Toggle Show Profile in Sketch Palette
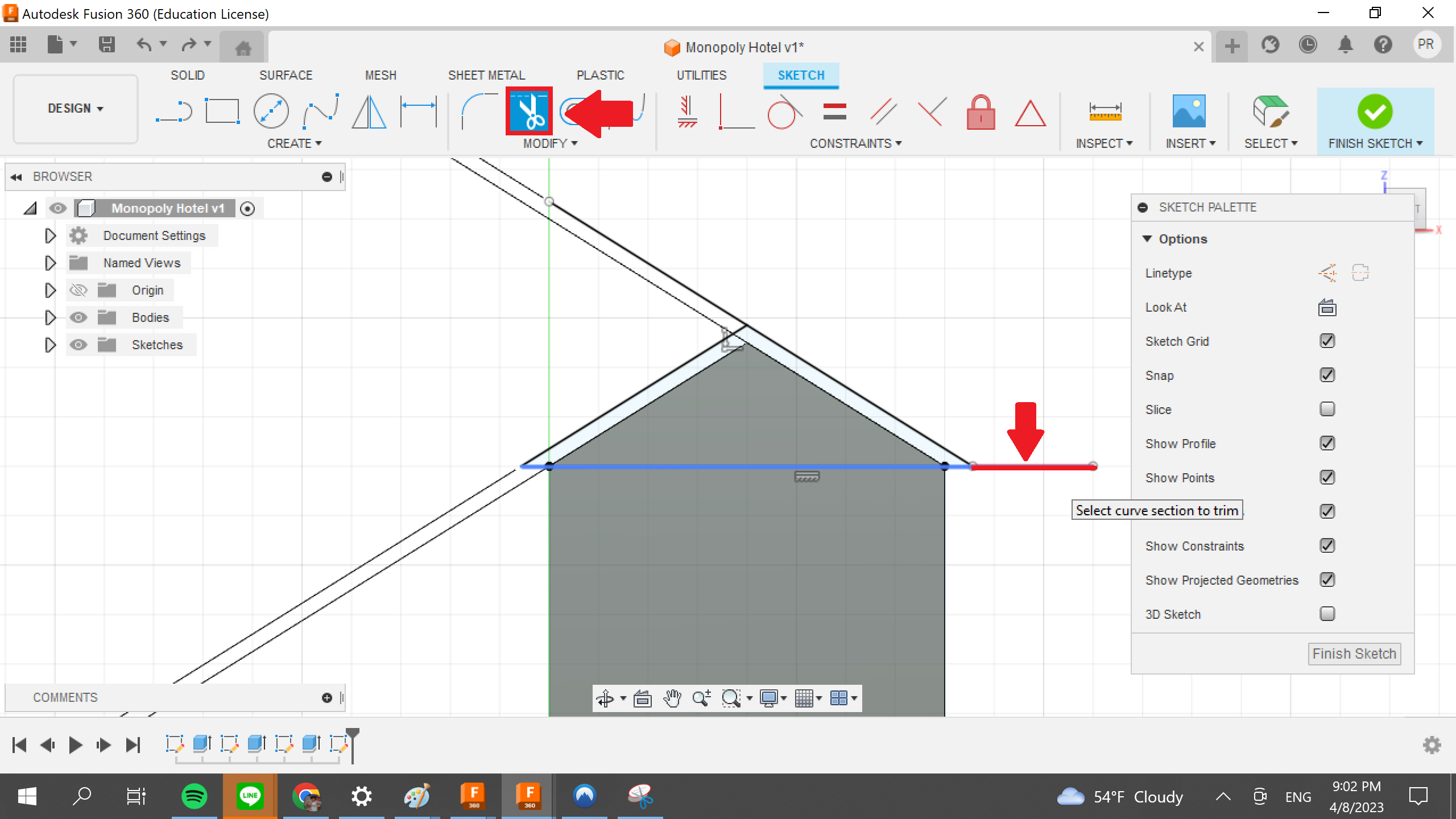 [1328, 443]
